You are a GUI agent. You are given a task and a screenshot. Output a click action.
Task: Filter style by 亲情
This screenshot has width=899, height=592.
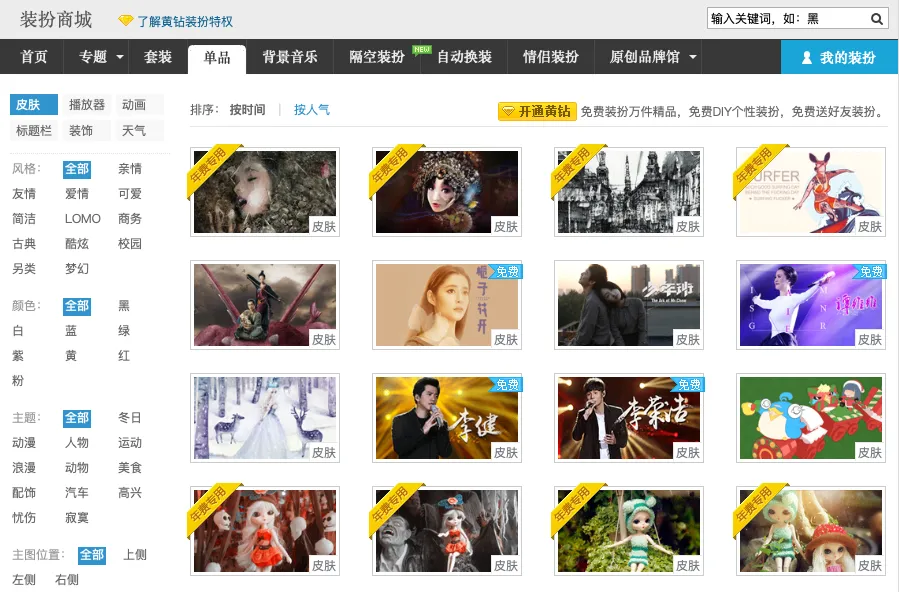[130, 169]
